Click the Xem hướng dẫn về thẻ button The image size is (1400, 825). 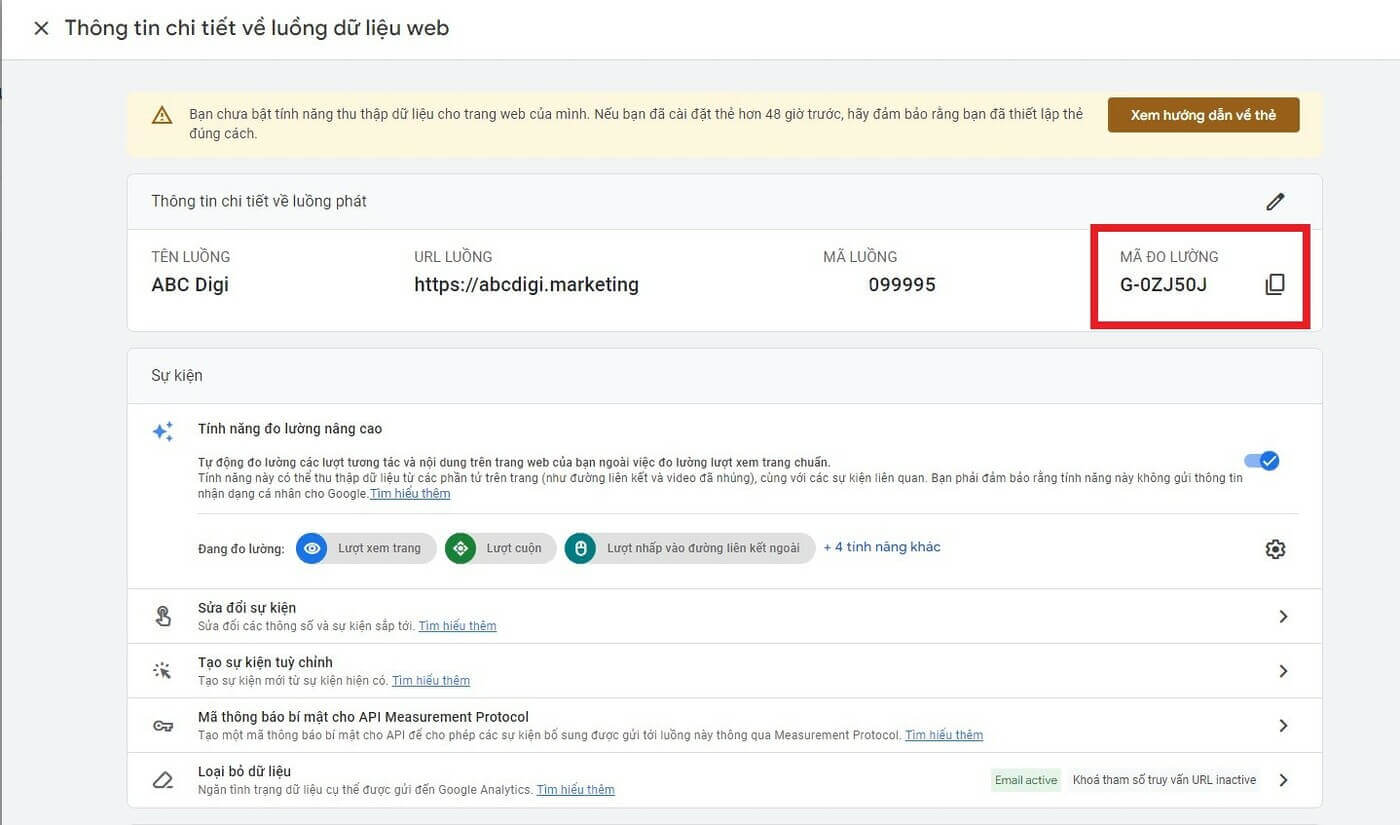coord(1203,115)
